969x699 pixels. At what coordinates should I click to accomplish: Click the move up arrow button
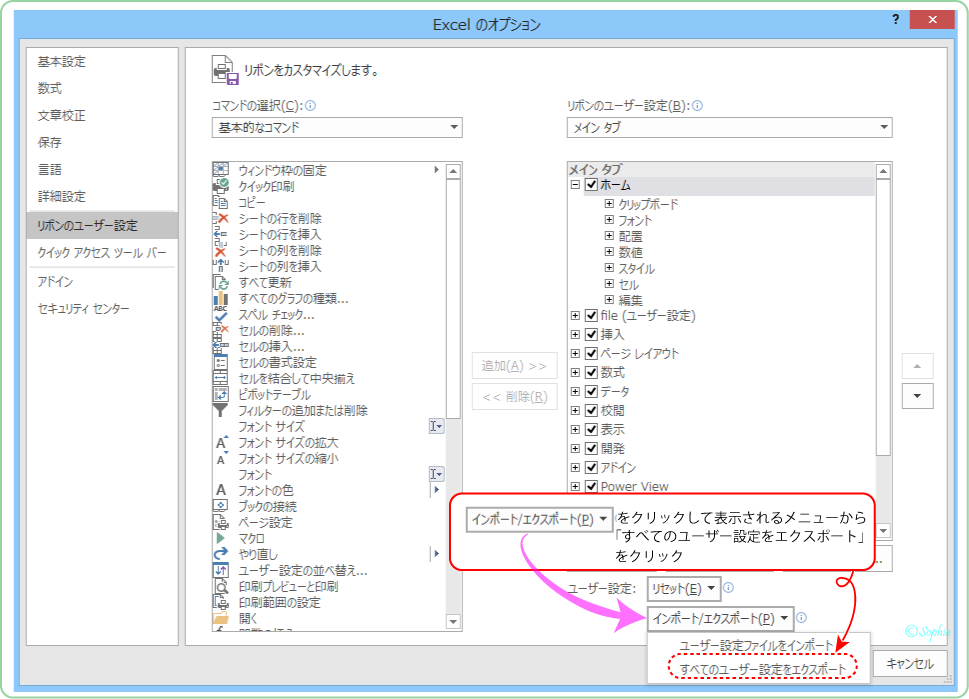coord(918,366)
